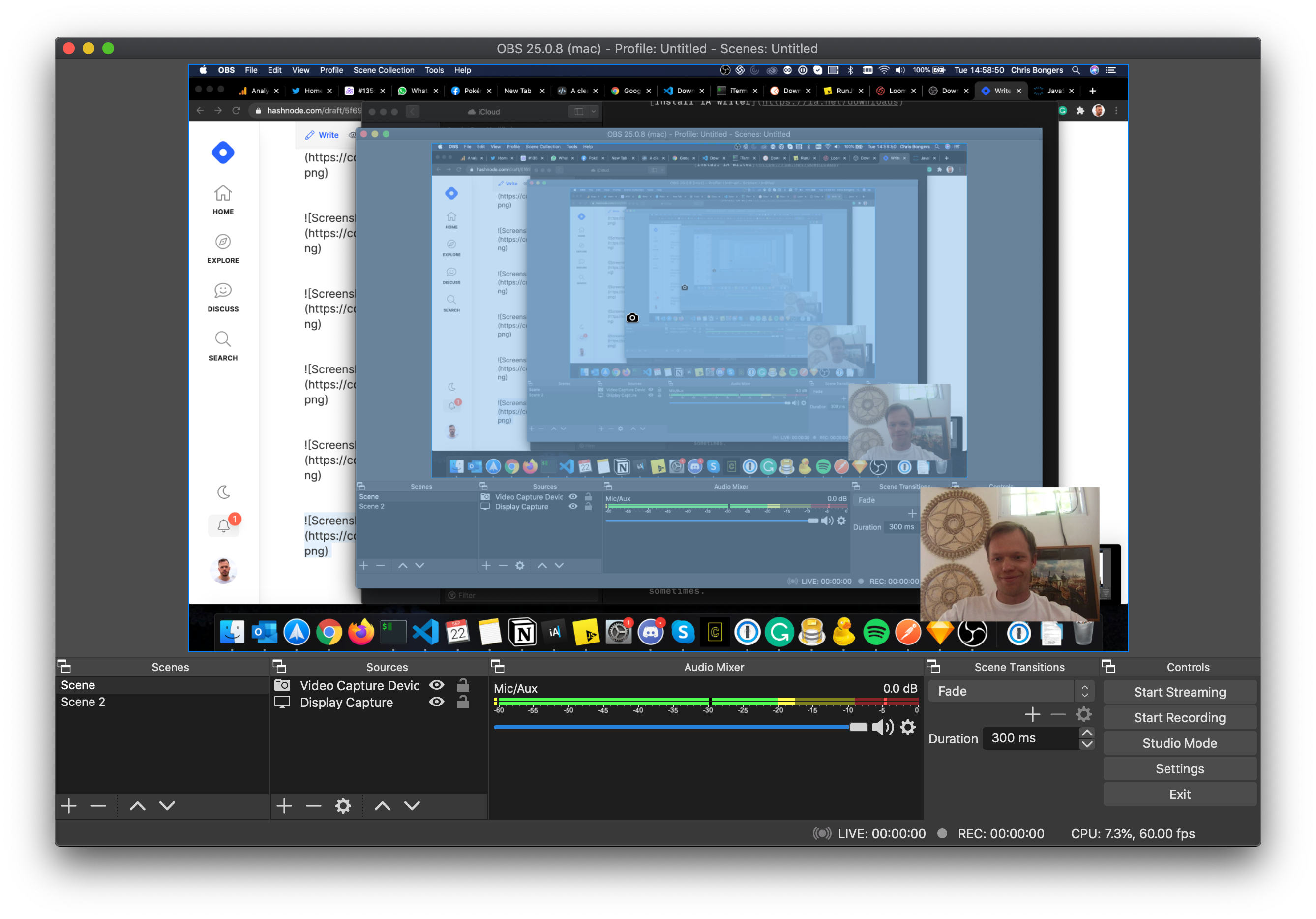
Task: Add a configurable transition with the plus icon
Action: coord(1032,714)
